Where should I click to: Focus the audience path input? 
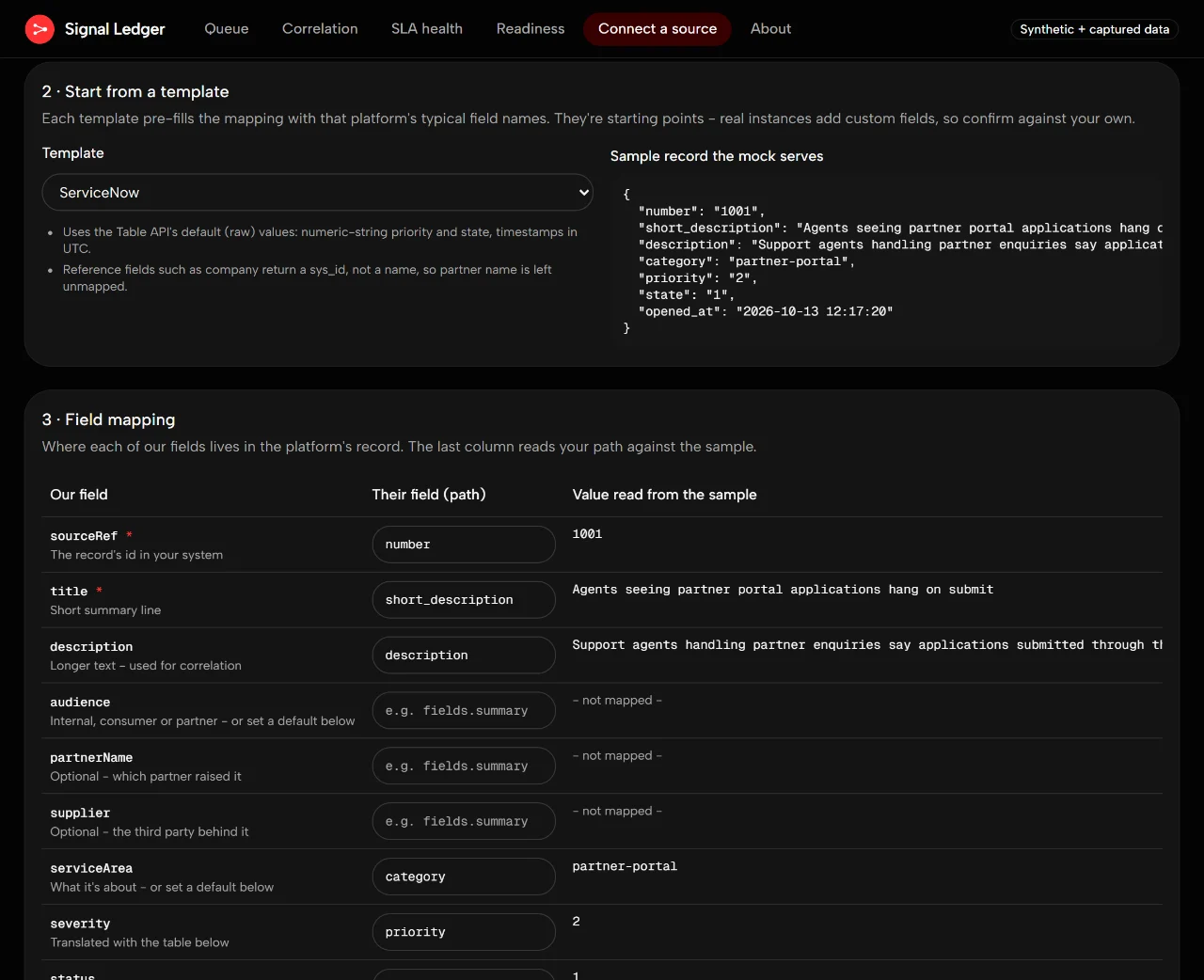click(x=464, y=711)
